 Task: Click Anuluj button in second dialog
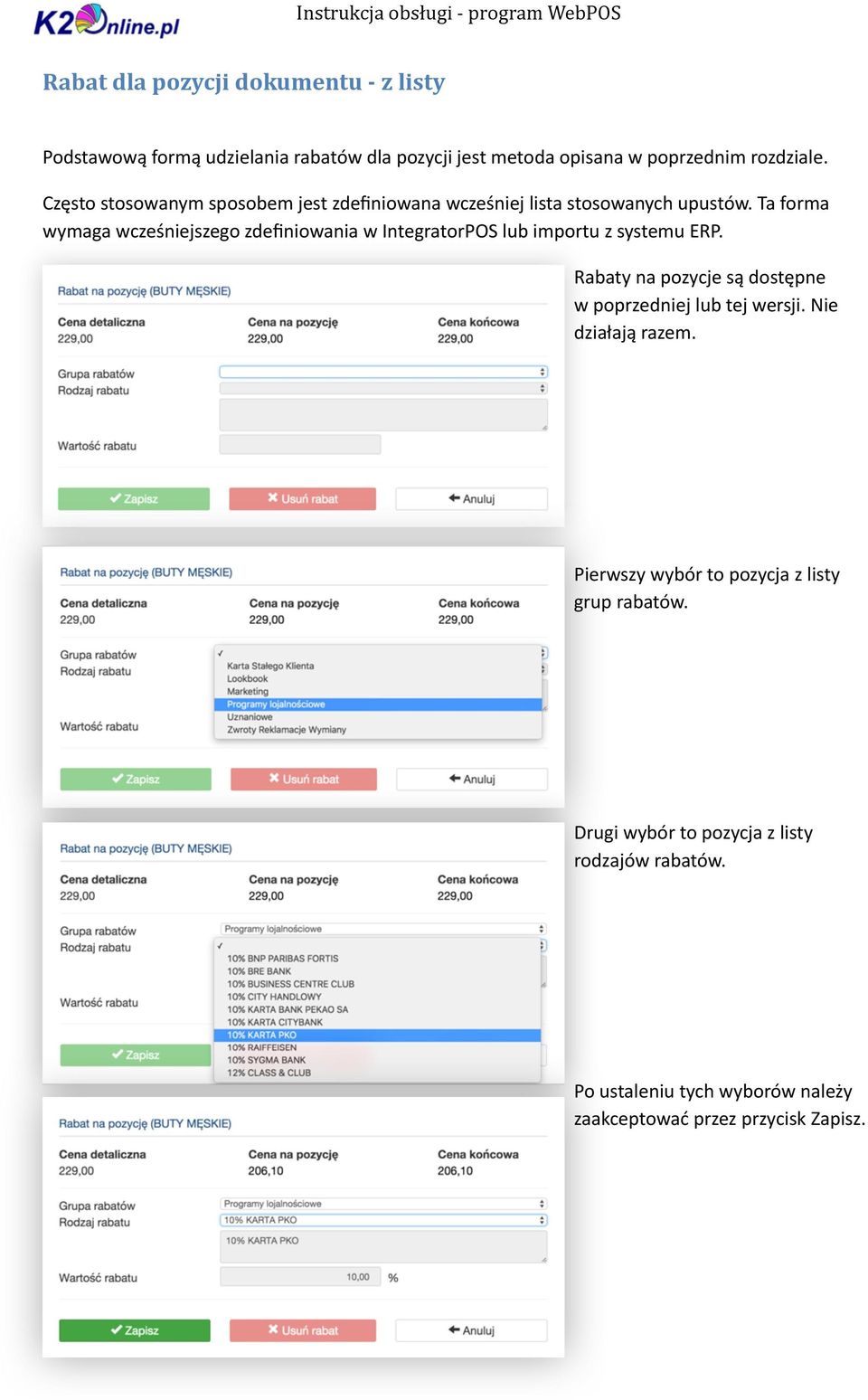(x=472, y=779)
